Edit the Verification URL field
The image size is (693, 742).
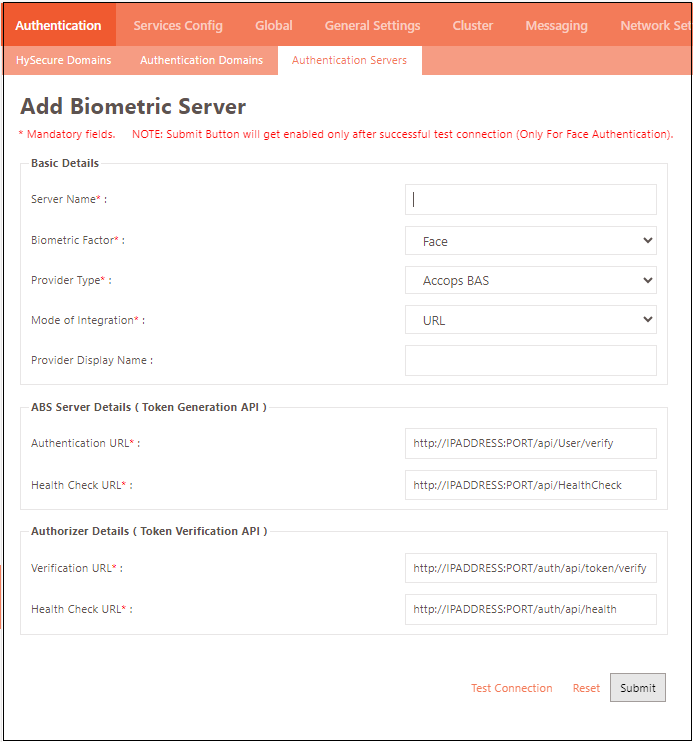[x=530, y=568]
